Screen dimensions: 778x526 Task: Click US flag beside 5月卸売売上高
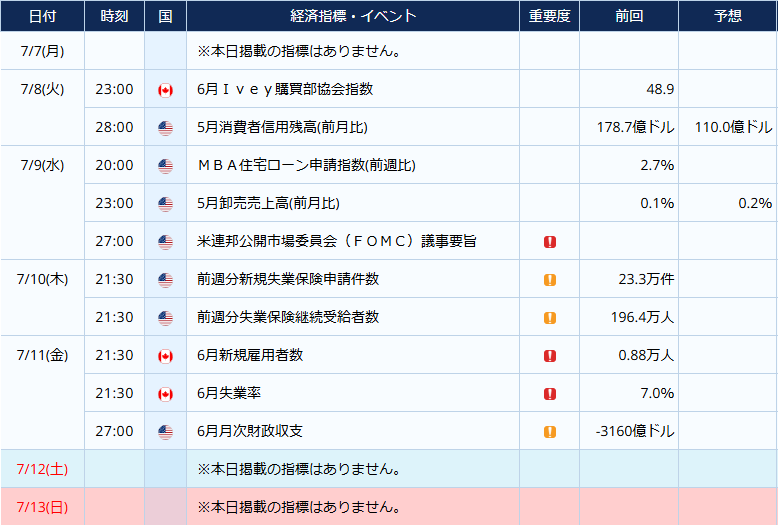[x=165, y=204]
